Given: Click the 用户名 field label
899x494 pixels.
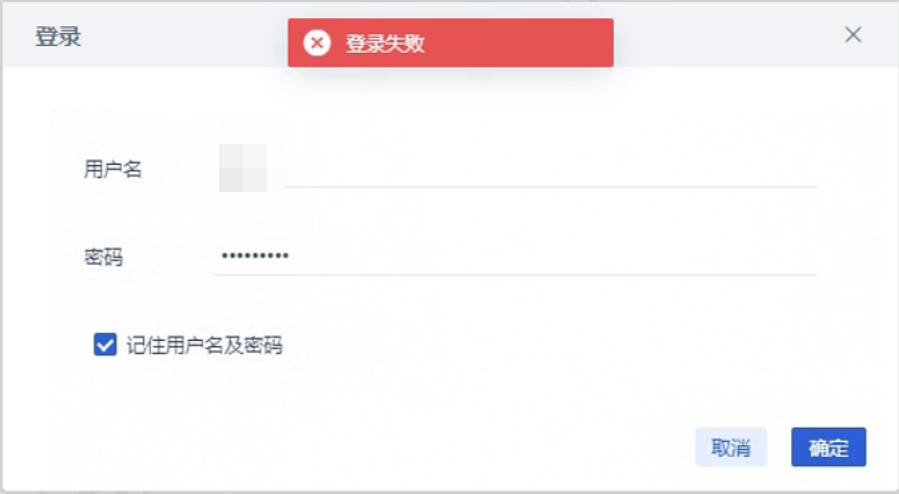Looking at the screenshot, I should [113, 169].
